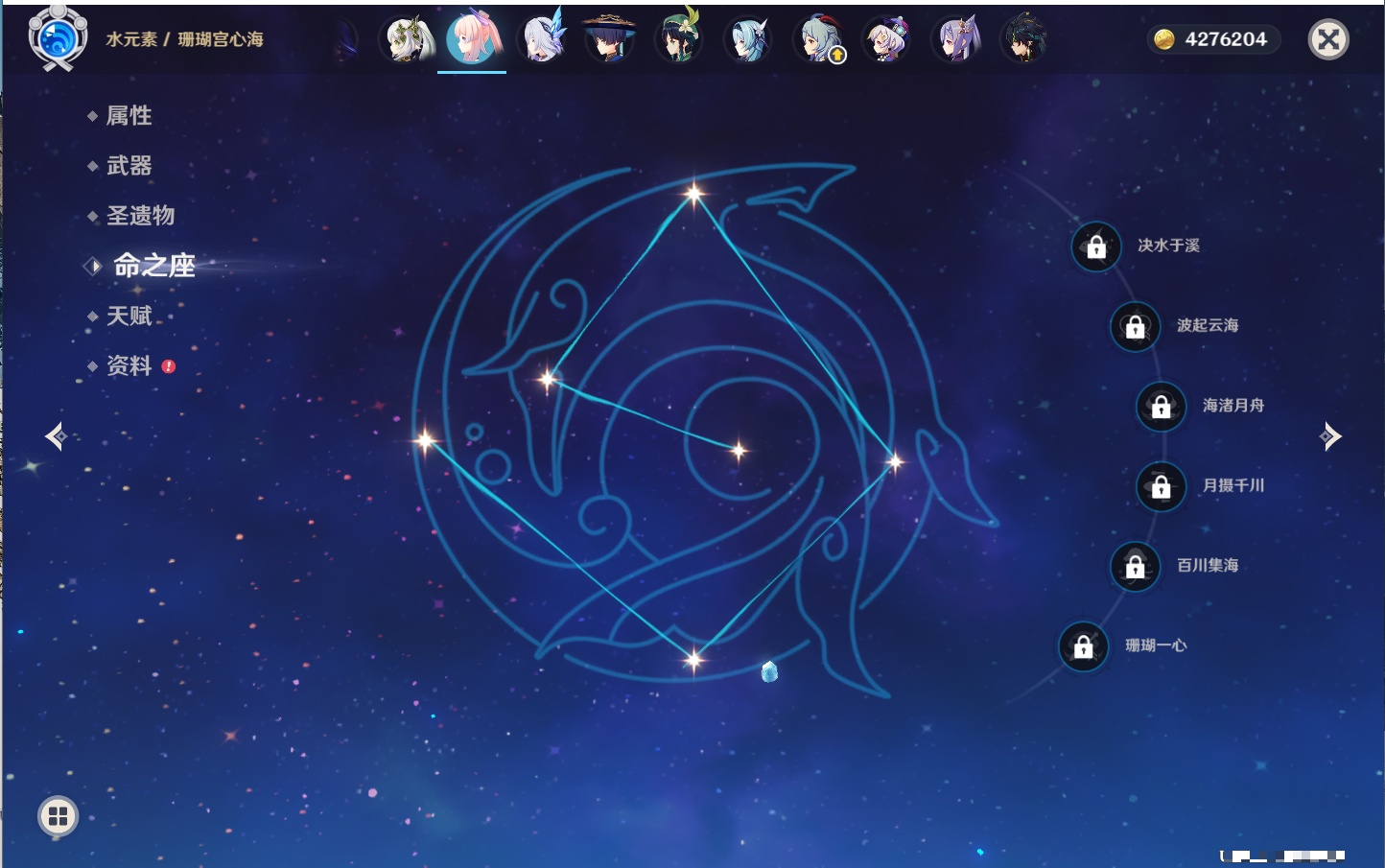The width and height of the screenshot is (1385, 868).
Task: Open locked constellation 月摄千川
Action: tap(1162, 486)
